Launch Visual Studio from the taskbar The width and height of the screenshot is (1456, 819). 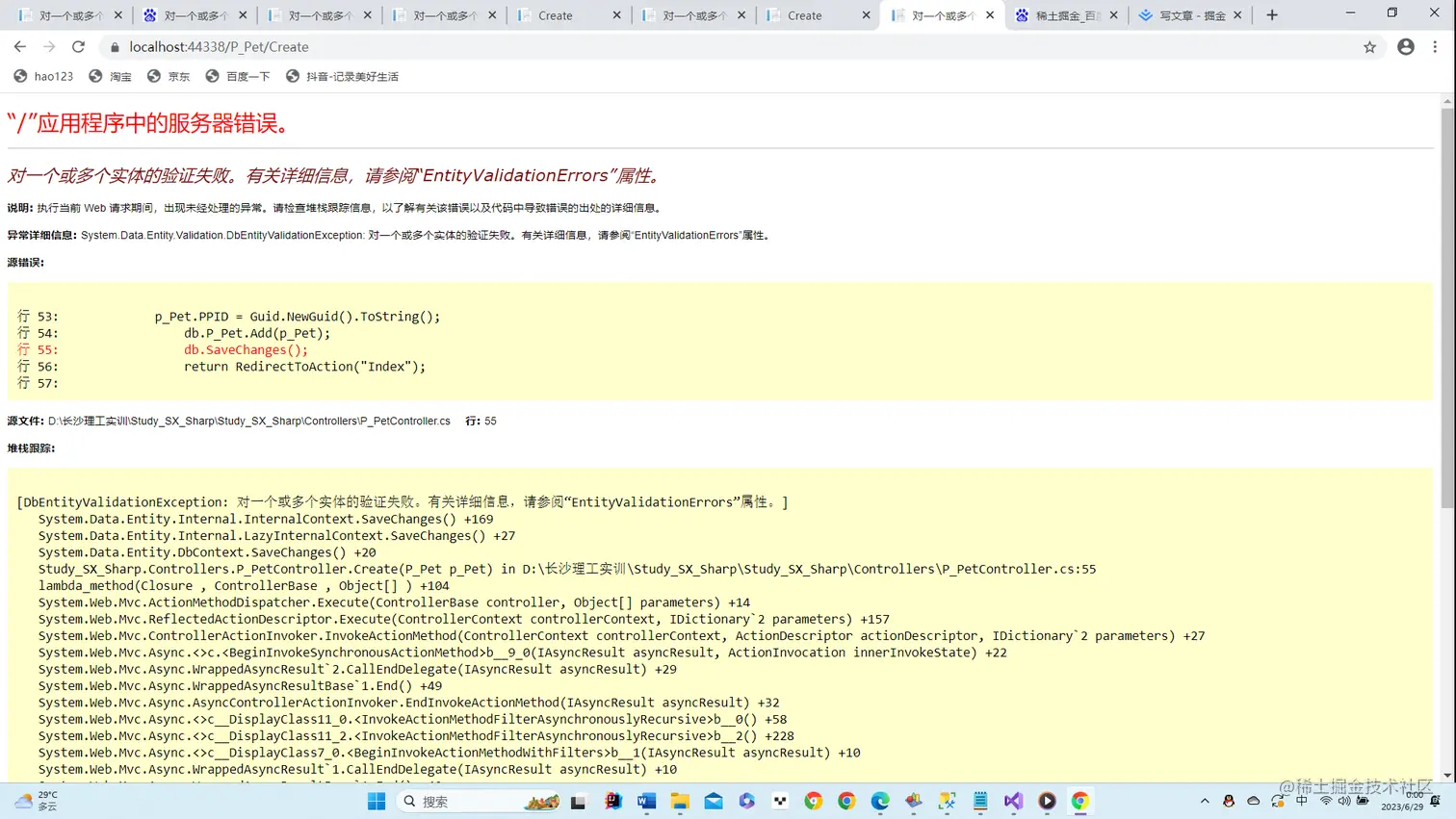coord(1013,801)
